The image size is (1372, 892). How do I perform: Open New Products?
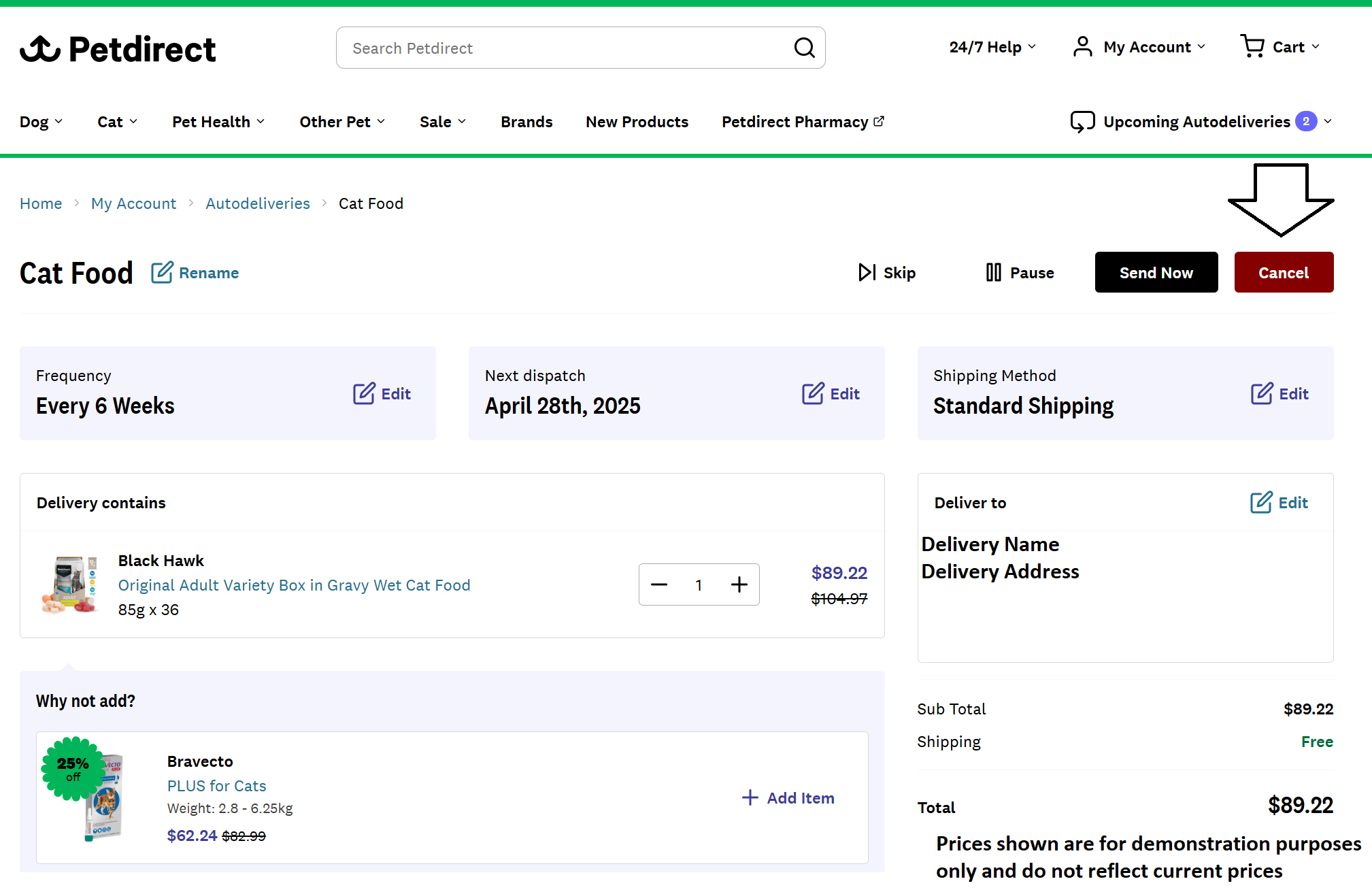click(x=637, y=122)
